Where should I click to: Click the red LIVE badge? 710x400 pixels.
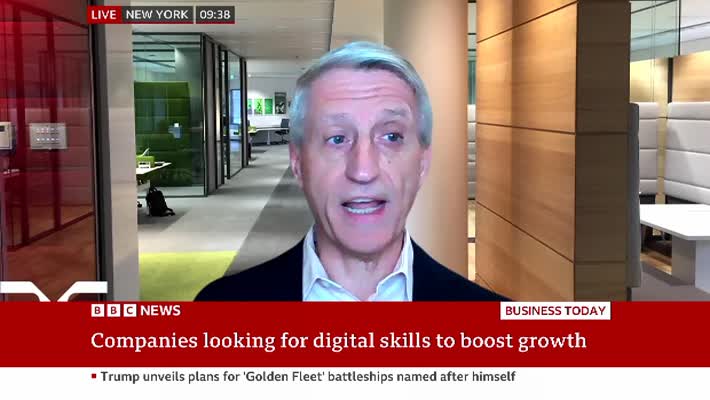click(104, 15)
